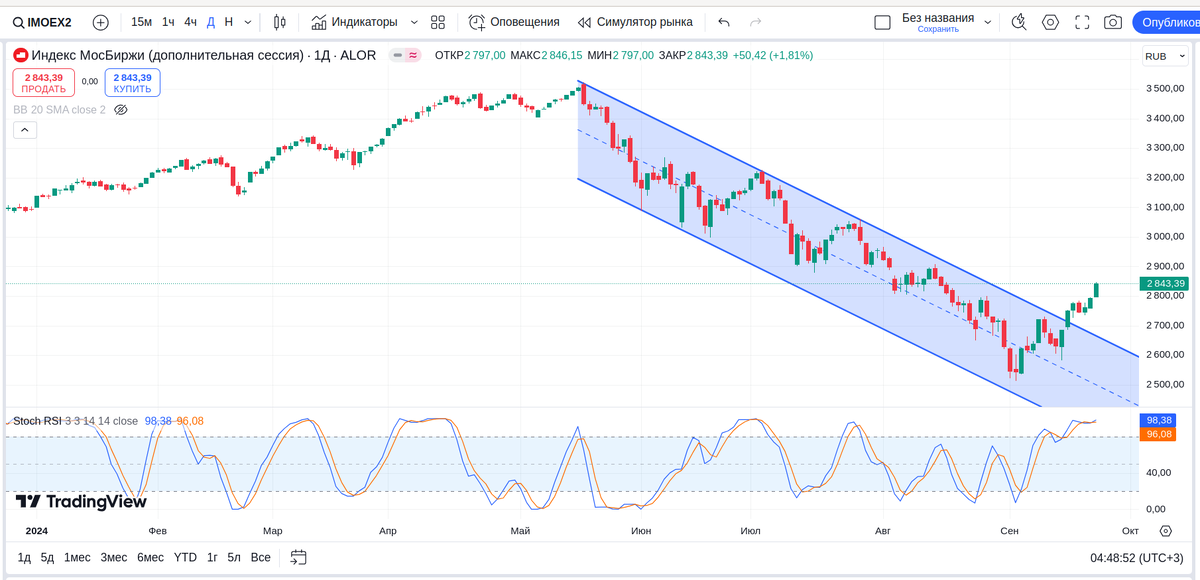
Task: Select the 15м timeframe
Action: 142,22
